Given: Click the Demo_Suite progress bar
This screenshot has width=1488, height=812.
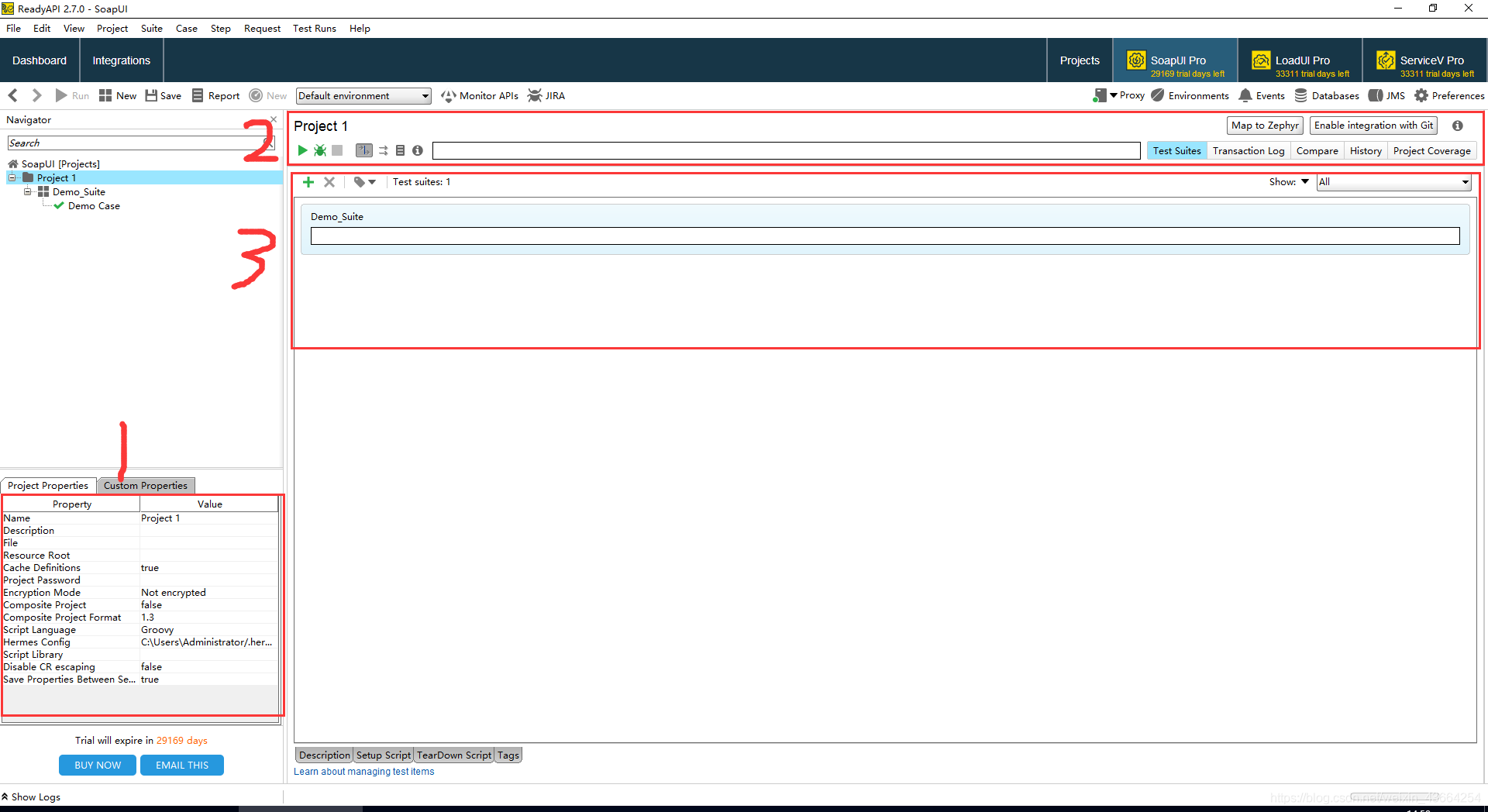Looking at the screenshot, I should pos(885,236).
